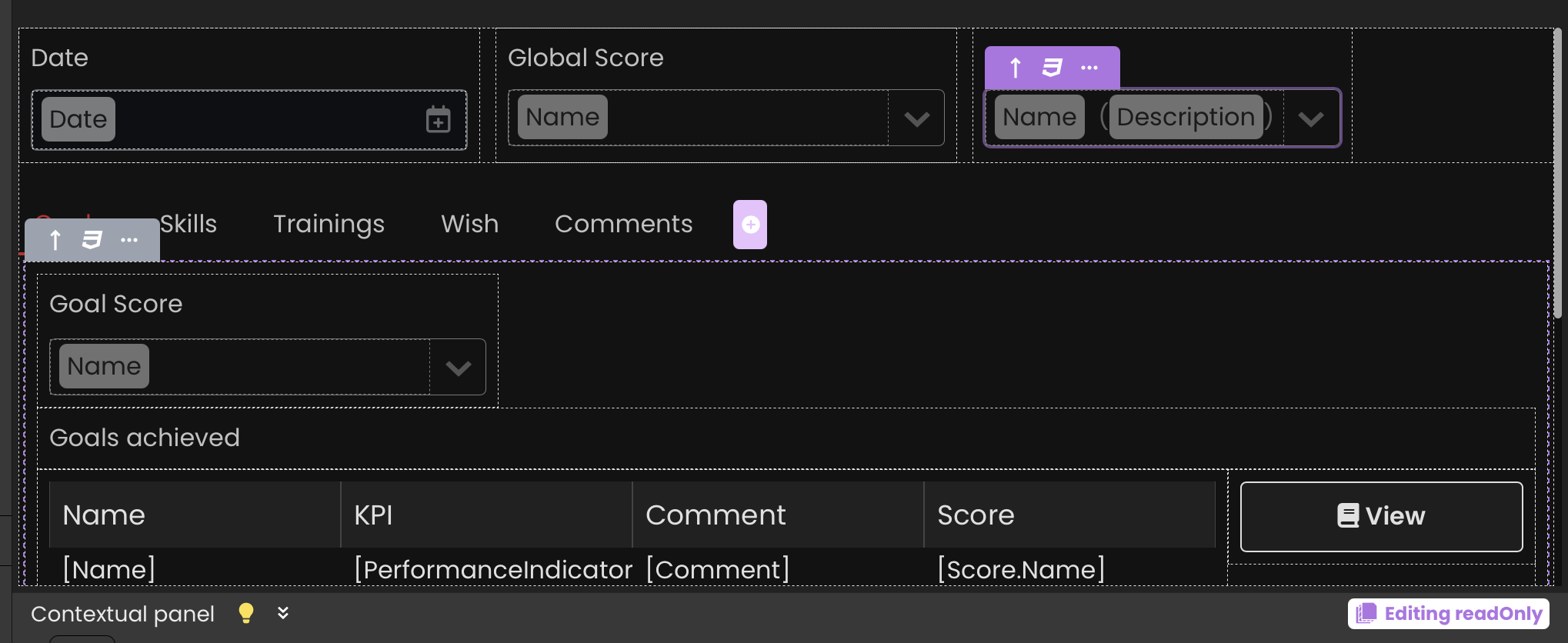Switch to the Skills tab
Screen dimensions: 1568x643
(x=189, y=224)
